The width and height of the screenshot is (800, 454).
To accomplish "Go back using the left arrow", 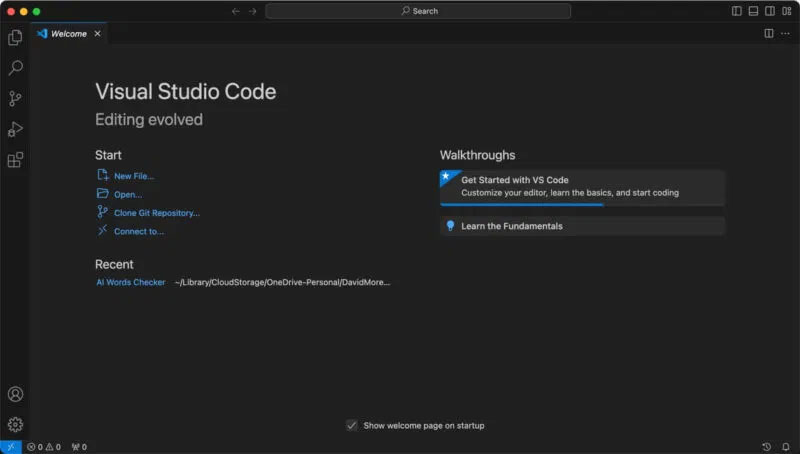I will (236, 11).
